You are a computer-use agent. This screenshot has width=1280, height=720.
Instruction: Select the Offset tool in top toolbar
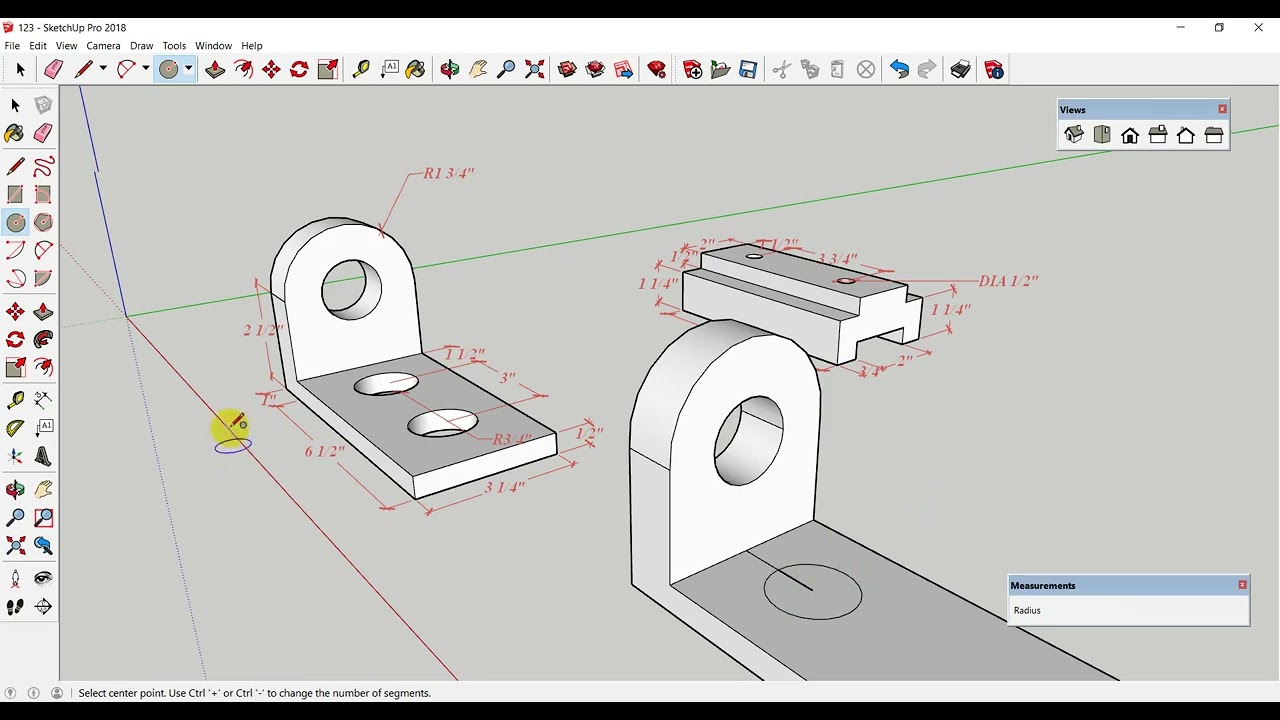pyautogui.click(x=243, y=69)
